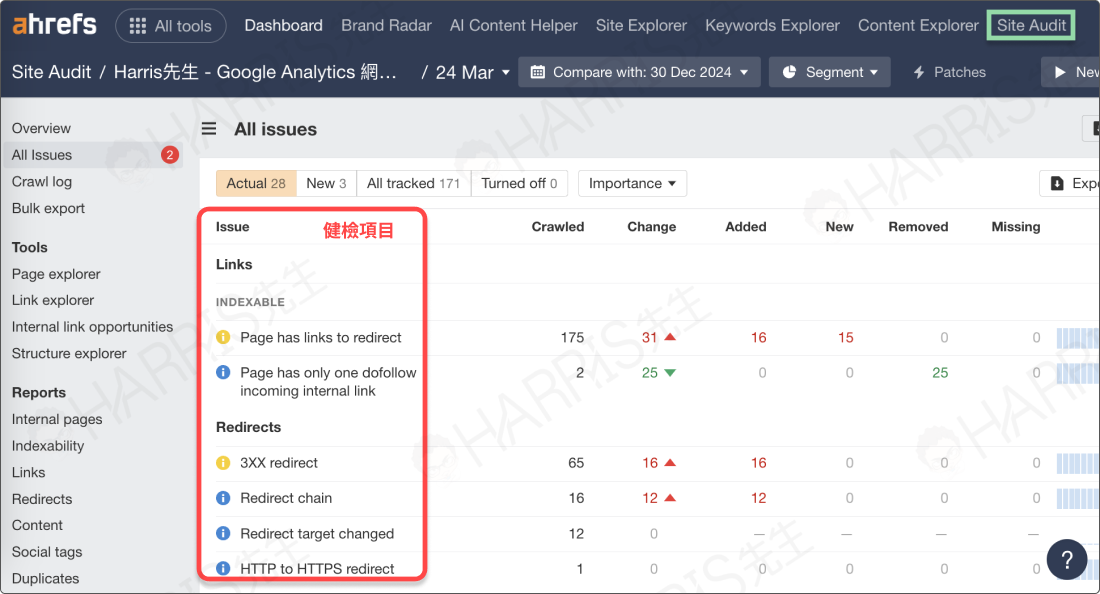Open Patches

coord(949,72)
